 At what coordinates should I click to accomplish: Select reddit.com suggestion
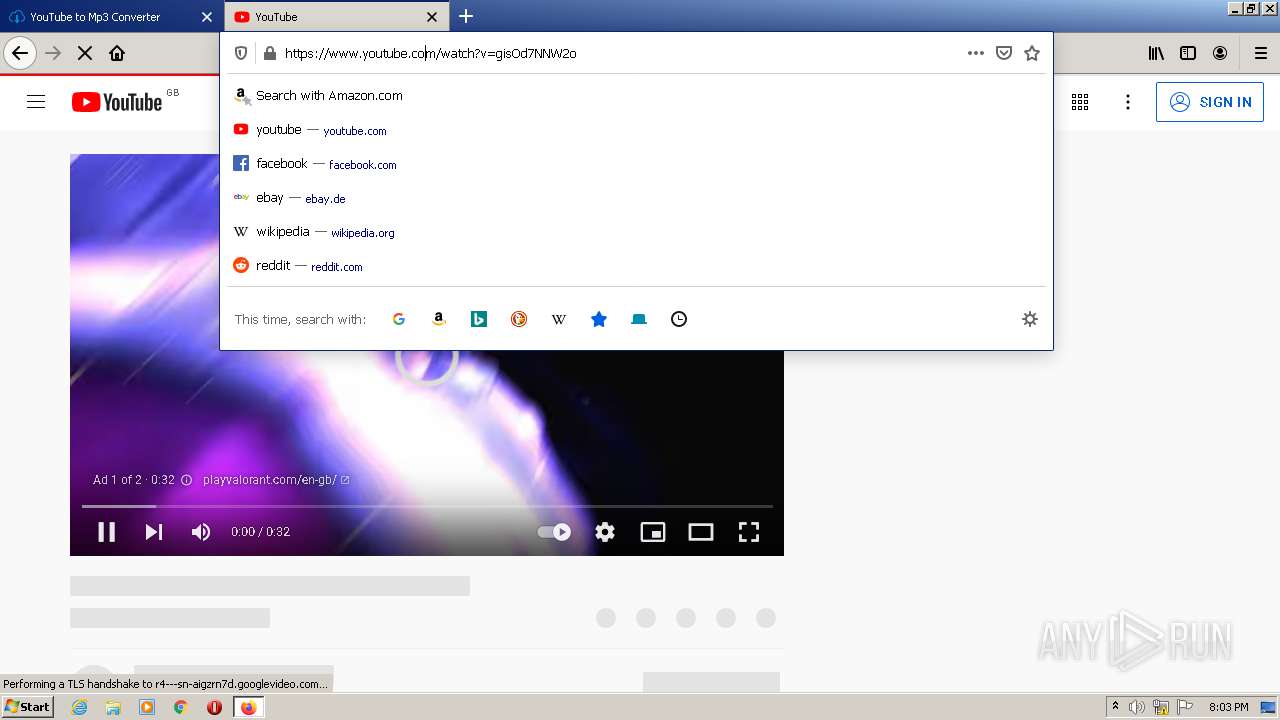pos(637,266)
